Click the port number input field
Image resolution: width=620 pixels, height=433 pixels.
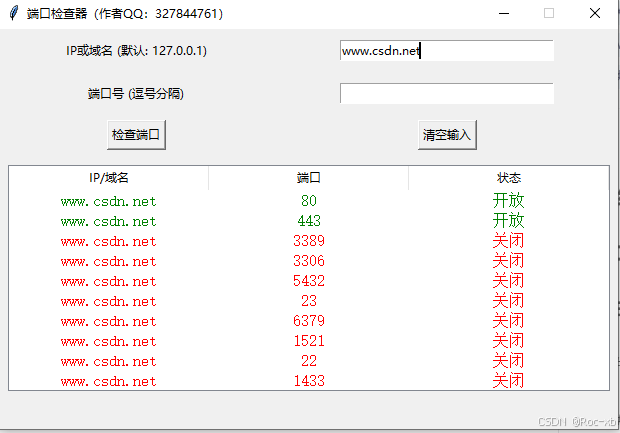[x=447, y=94]
